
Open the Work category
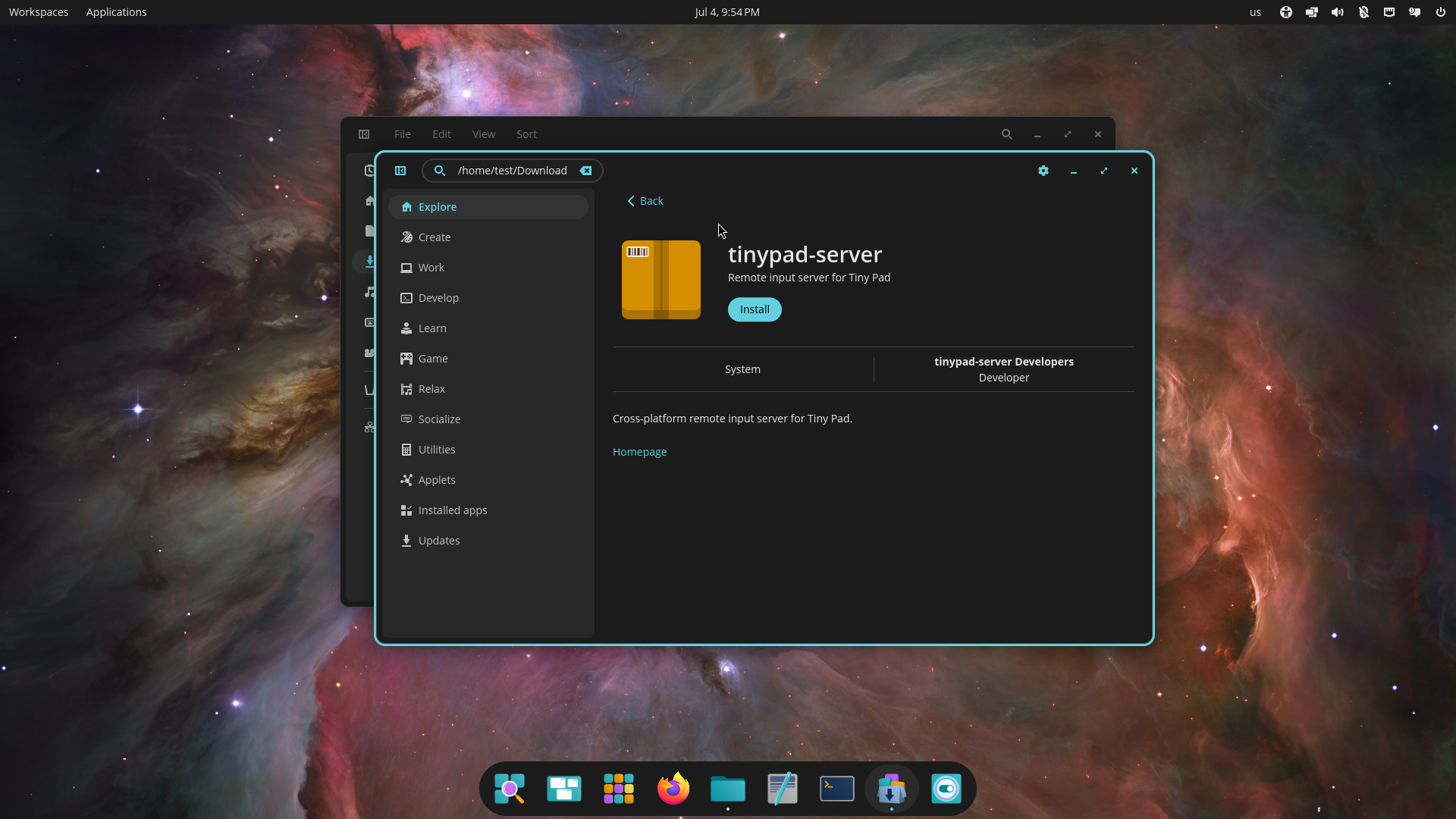click(488, 268)
